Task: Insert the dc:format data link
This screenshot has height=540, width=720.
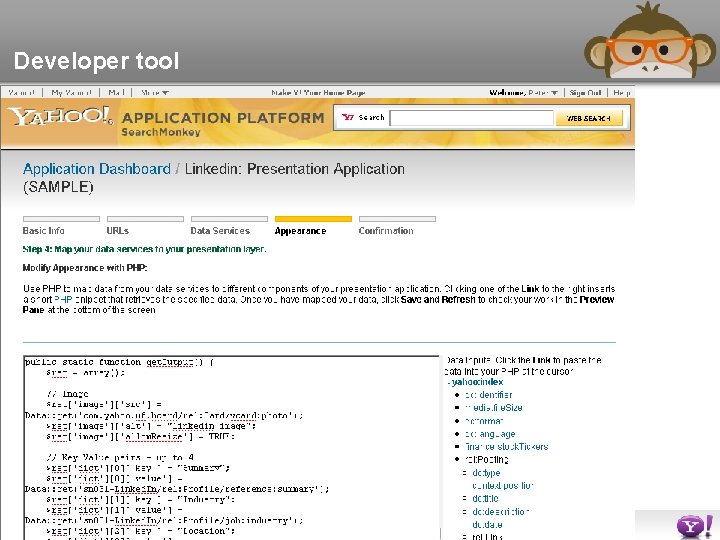Action: (x=484, y=421)
